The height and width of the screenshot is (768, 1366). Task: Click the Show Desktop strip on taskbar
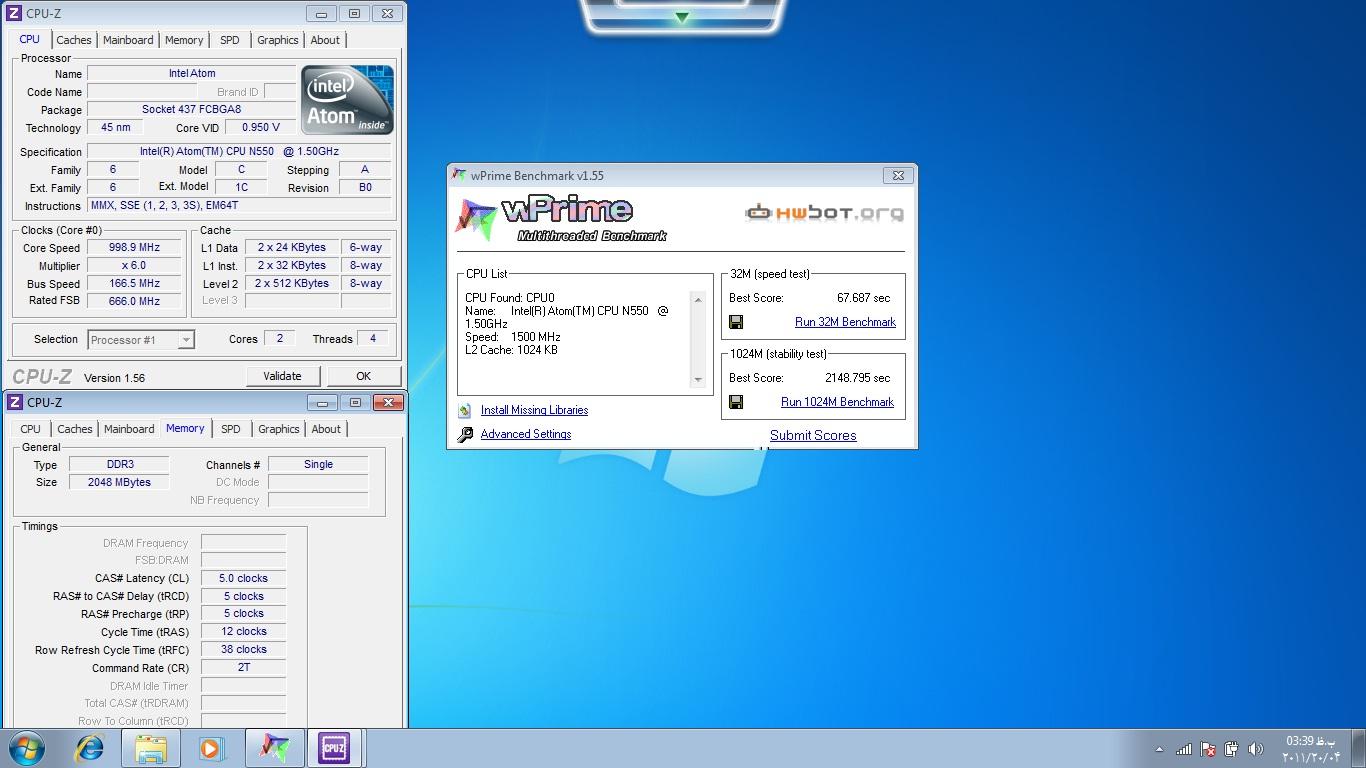pos(1359,748)
